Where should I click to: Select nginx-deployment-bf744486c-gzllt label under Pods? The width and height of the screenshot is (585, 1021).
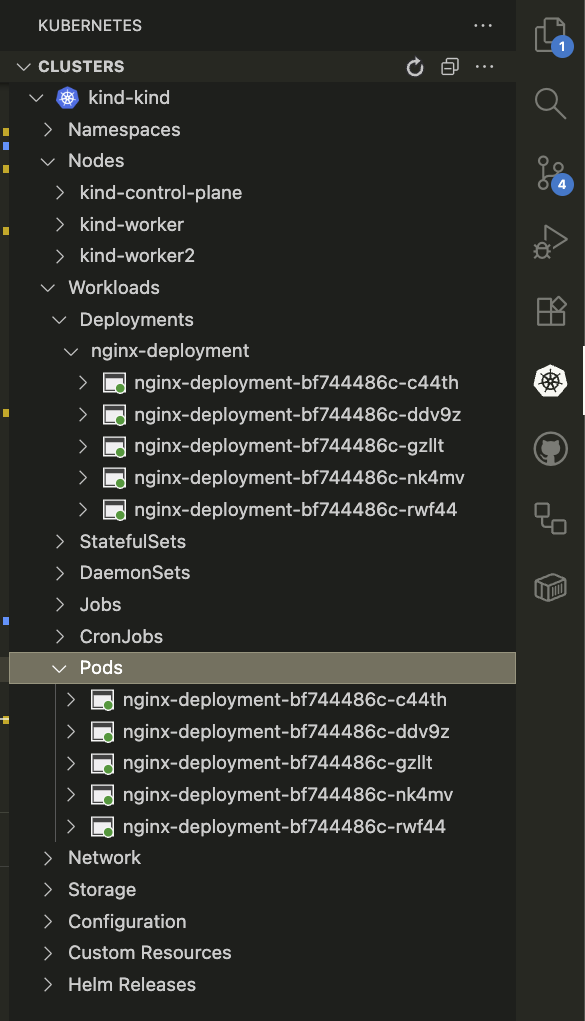278,763
